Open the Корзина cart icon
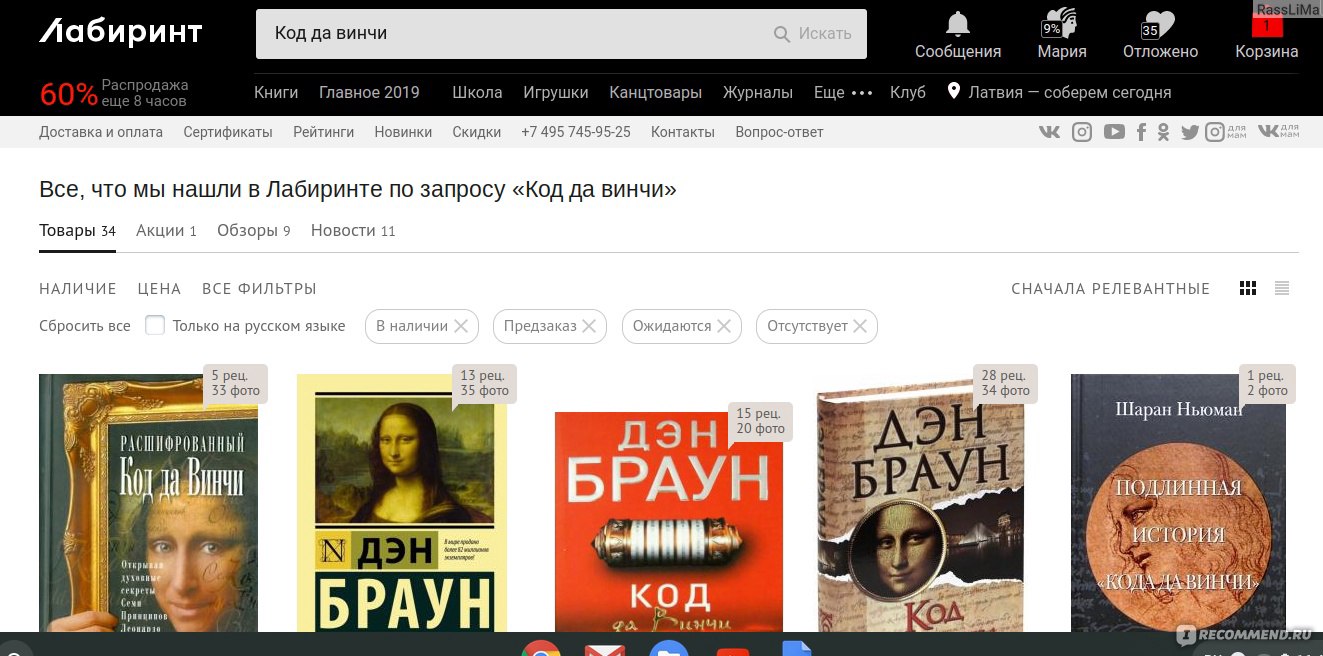1323x656 pixels. (x=1266, y=24)
